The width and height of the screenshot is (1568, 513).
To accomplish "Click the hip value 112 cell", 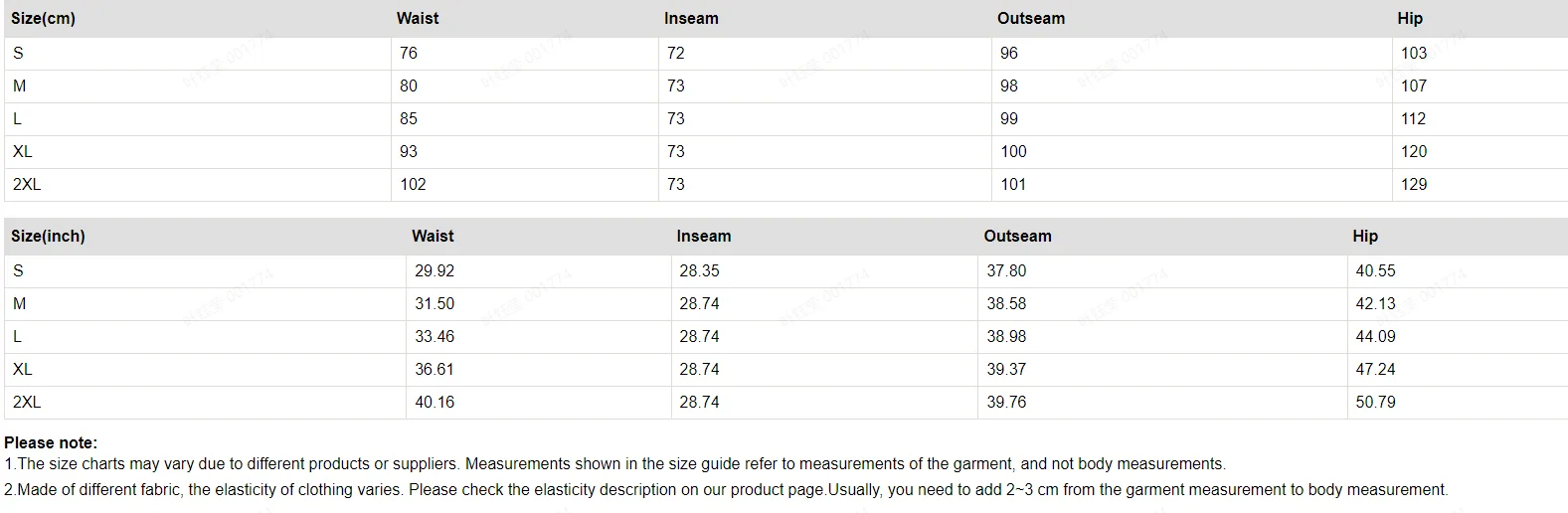I will [1413, 119].
